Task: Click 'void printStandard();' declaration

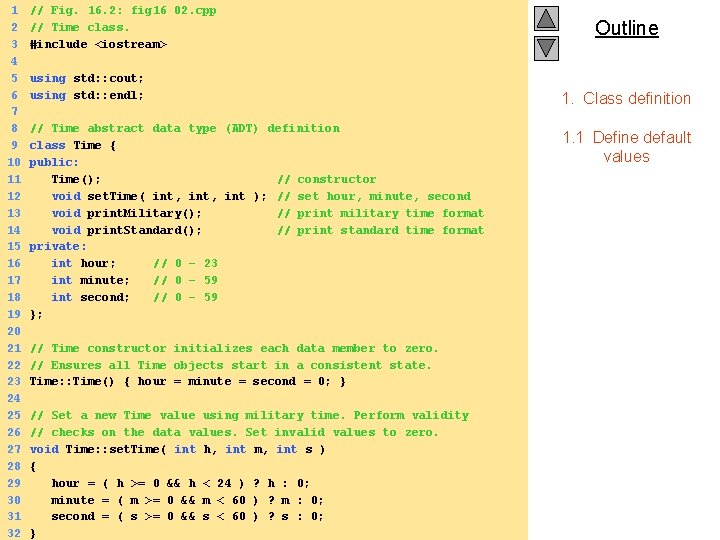Action: [x=126, y=230]
